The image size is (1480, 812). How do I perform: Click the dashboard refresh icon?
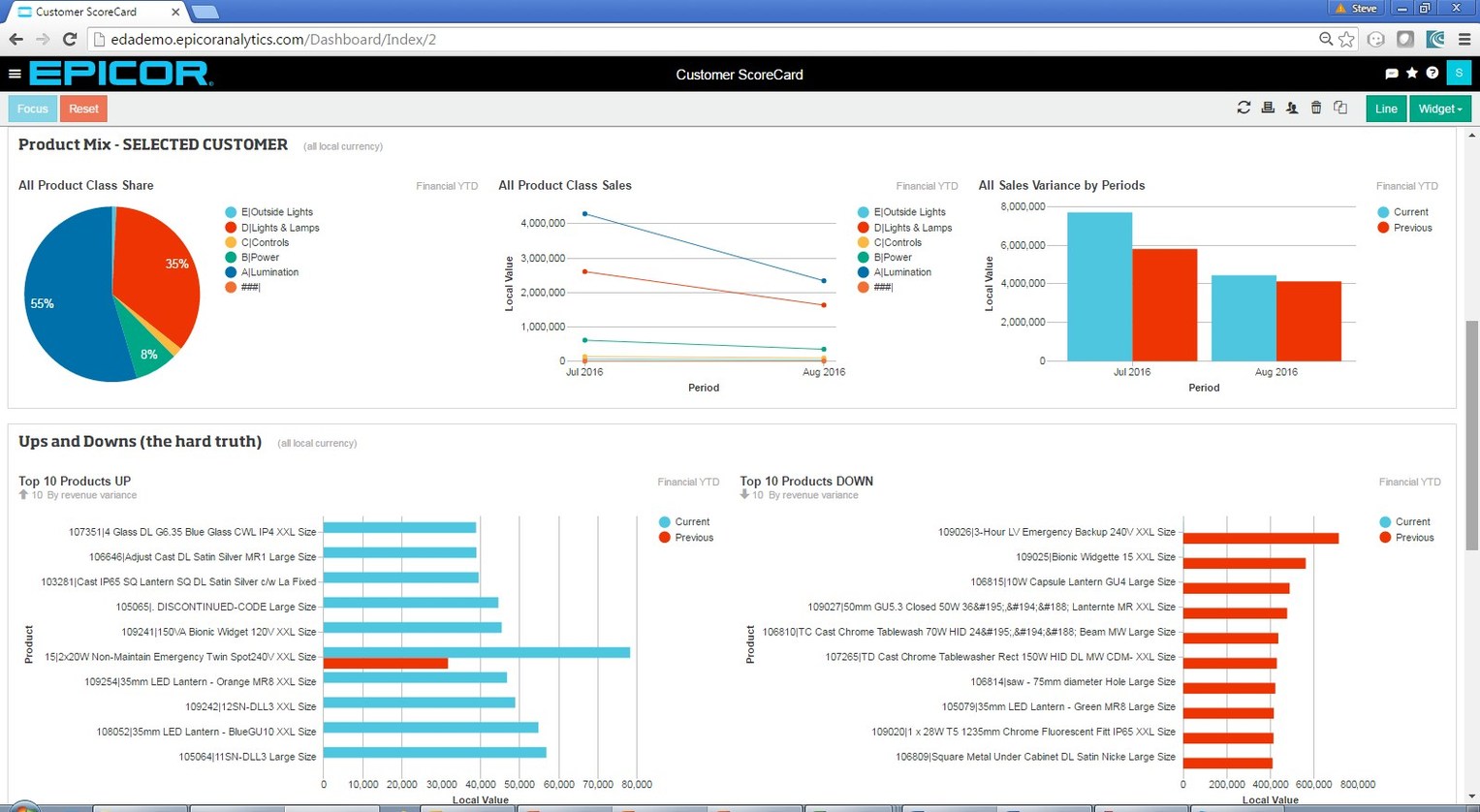pyautogui.click(x=1244, y=109)
